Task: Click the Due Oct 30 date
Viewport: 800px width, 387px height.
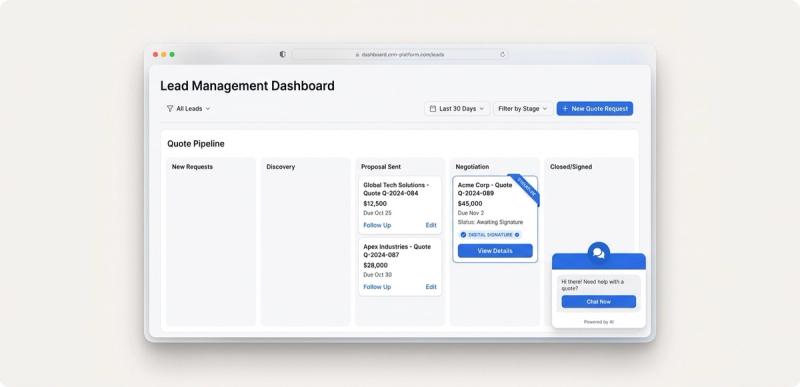Action: [378, 274]
